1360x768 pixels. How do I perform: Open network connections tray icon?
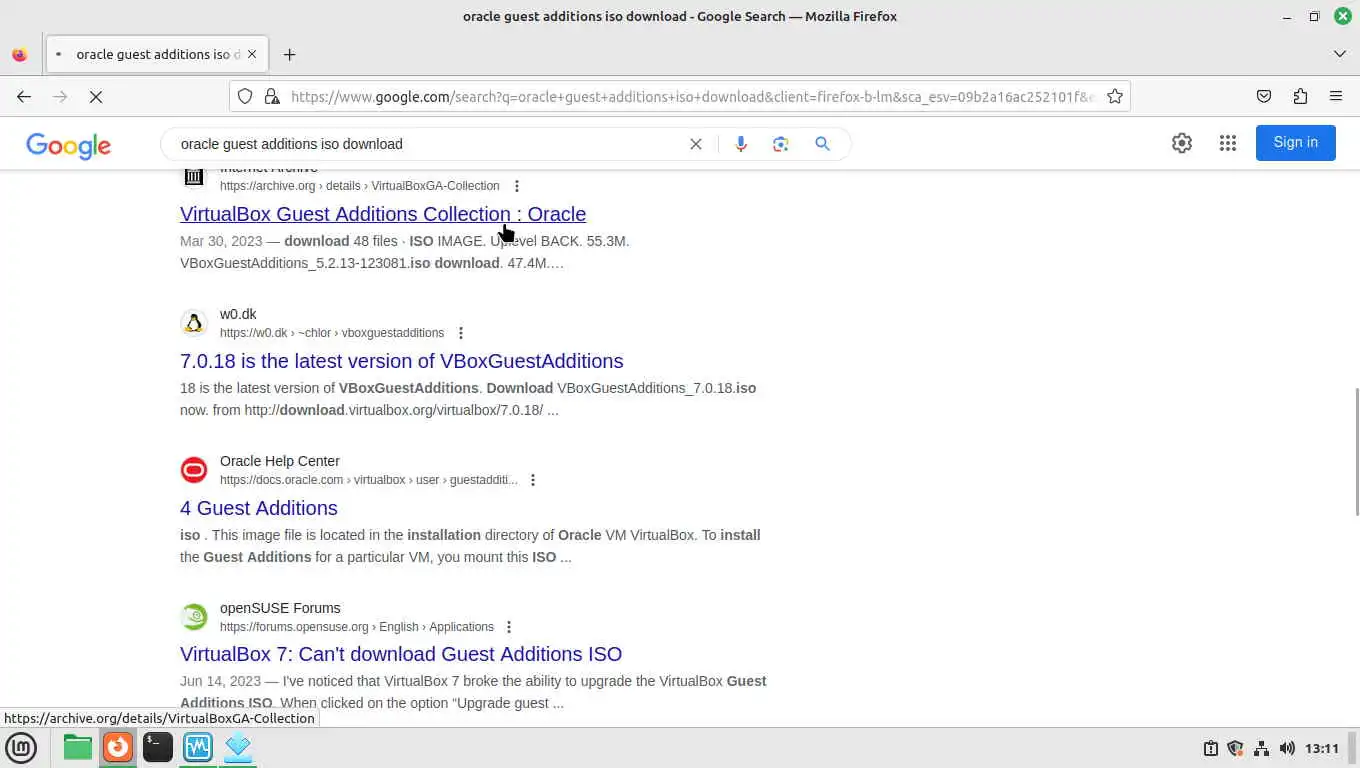click(x=1261, y=748)
